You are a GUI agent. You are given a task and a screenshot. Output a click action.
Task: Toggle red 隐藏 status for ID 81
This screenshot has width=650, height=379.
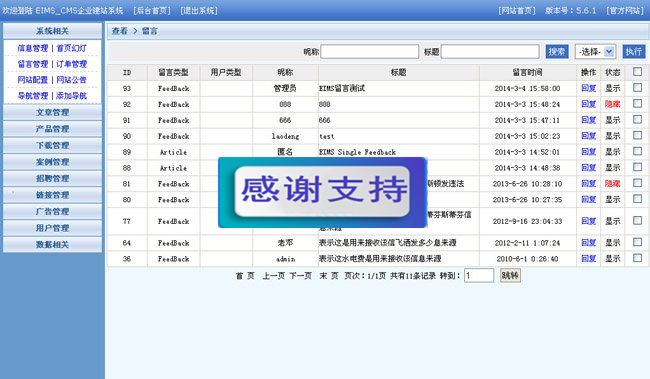[x=613, y=183]
